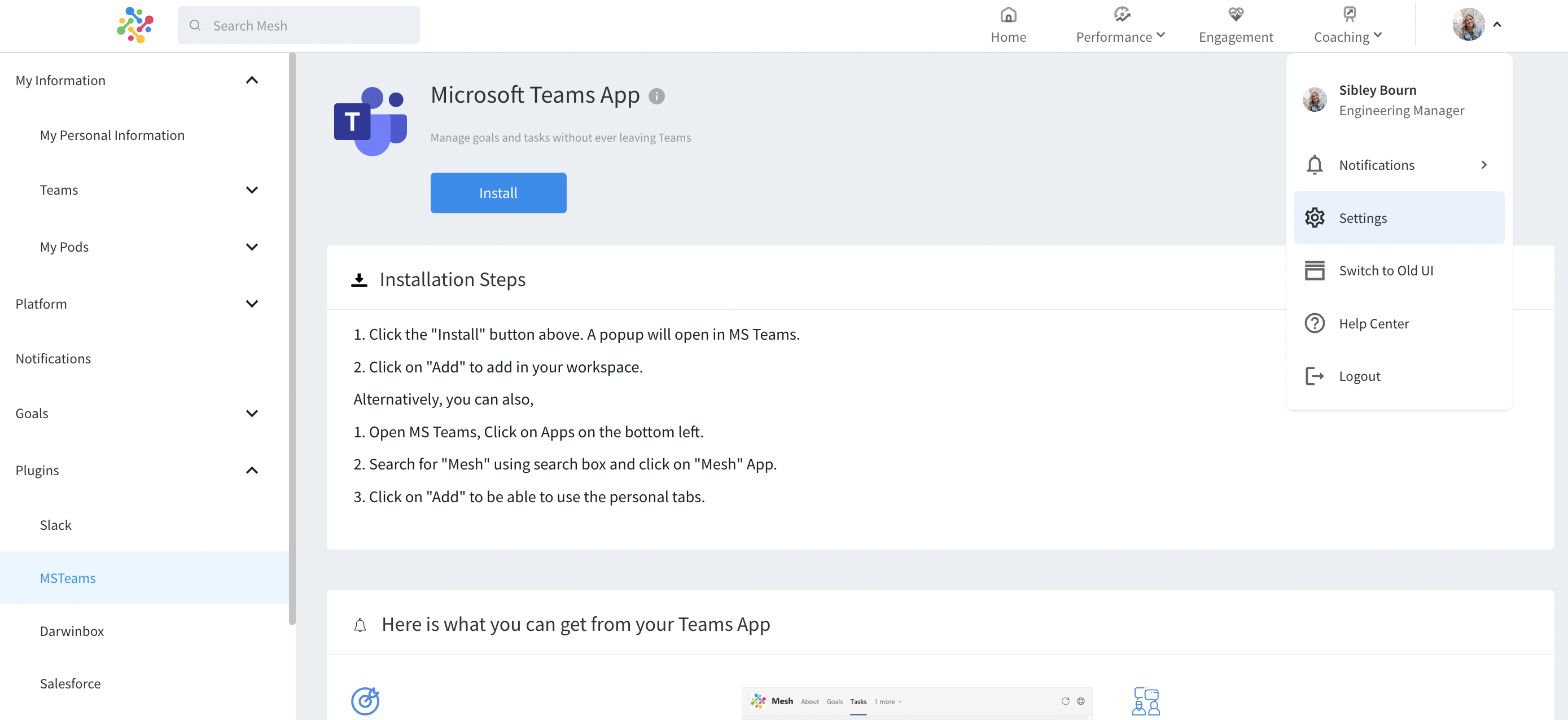This screenshot has height=720, width=1568.
Task: Open the Notifications submenu arrow
Action: 1483,165
